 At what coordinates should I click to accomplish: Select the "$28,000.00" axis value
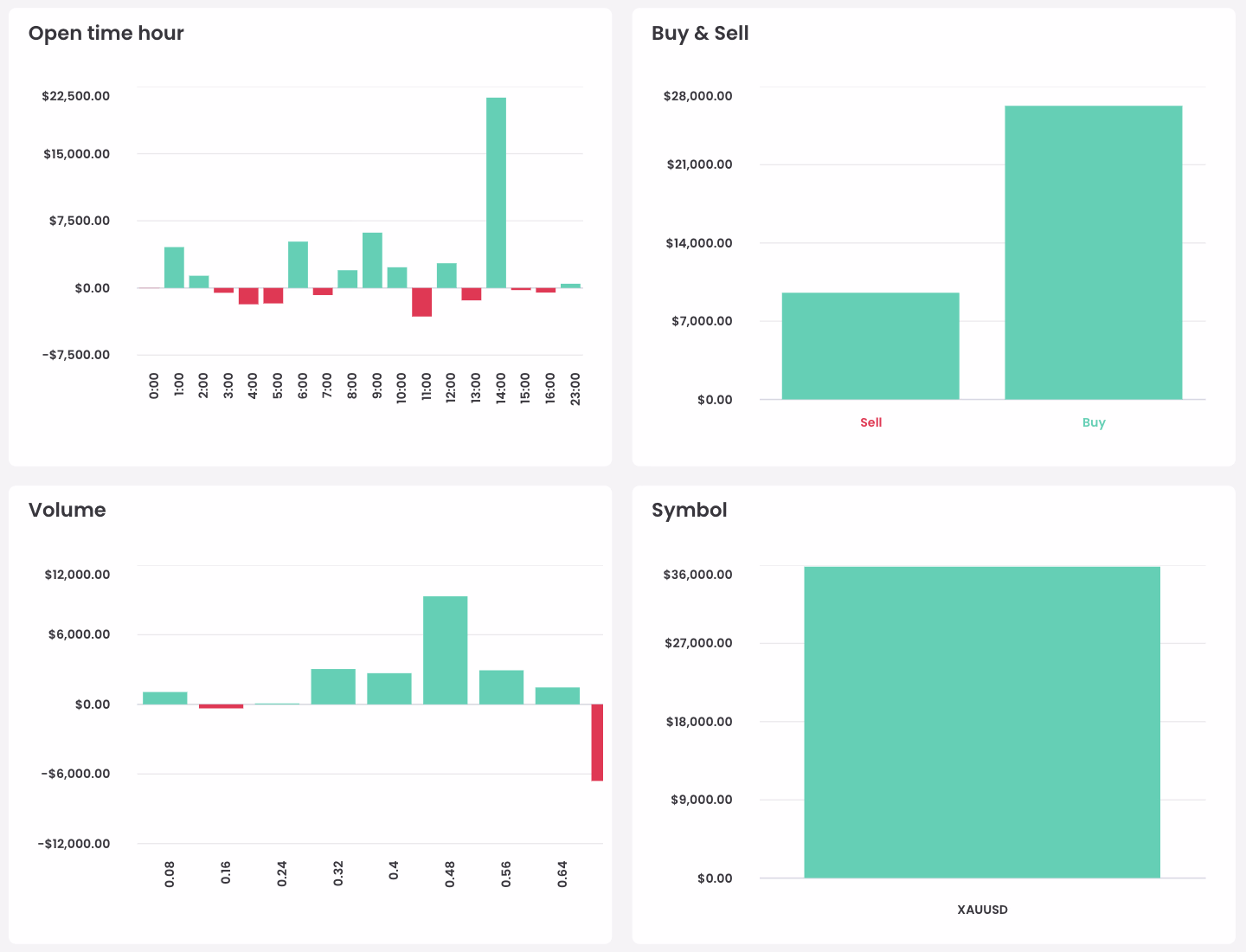pos(698,95)
